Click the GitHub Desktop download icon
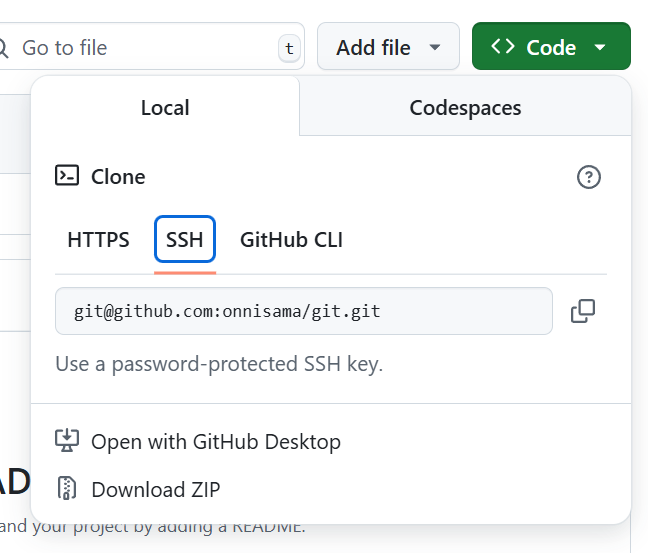 67,441
